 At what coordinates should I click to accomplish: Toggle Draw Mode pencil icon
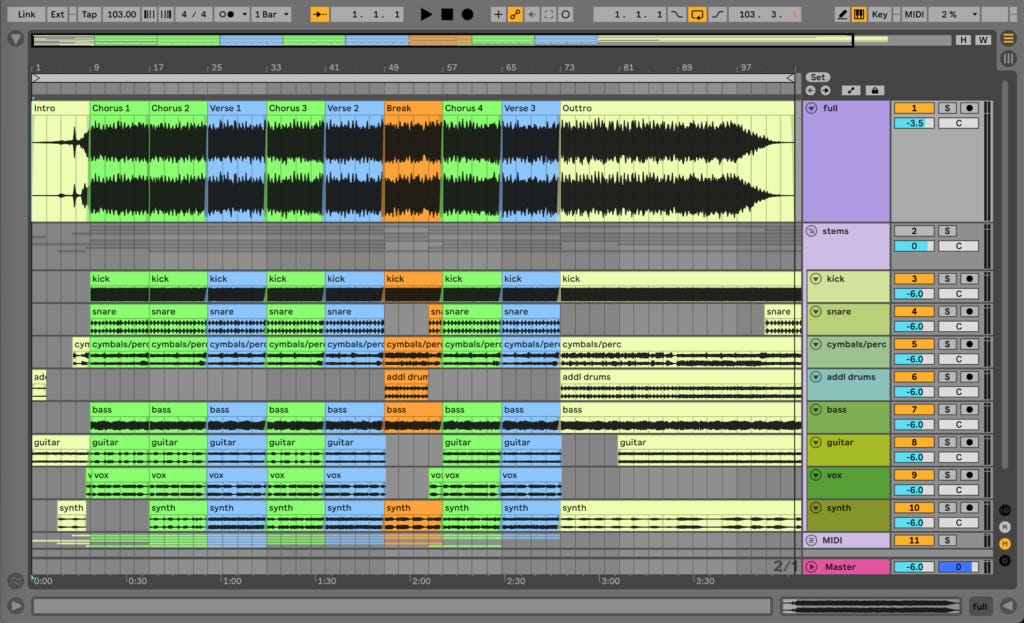click(x=842, y=14)
